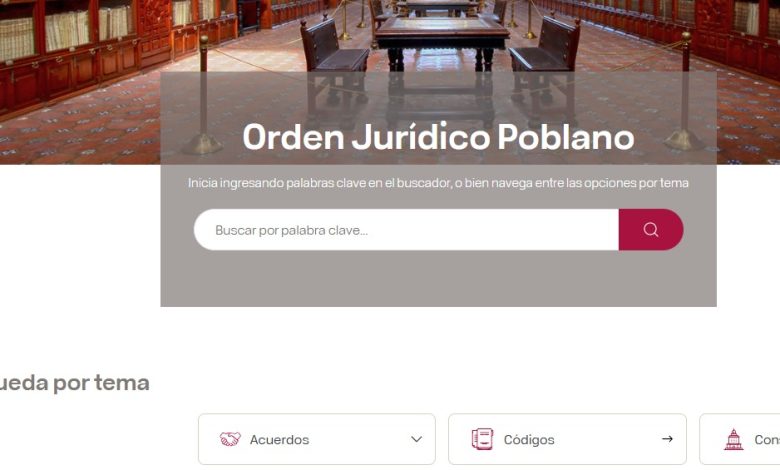Click the brass stanchion post on the right
The height and width of the screenshot is (470, 780).
(x=685, y=92)
